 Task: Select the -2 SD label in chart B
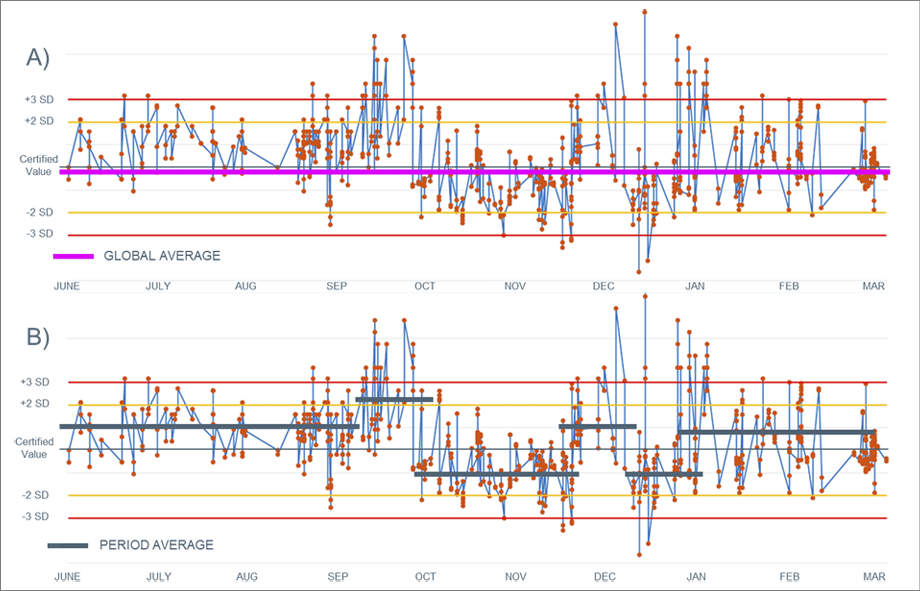point(39,495)
